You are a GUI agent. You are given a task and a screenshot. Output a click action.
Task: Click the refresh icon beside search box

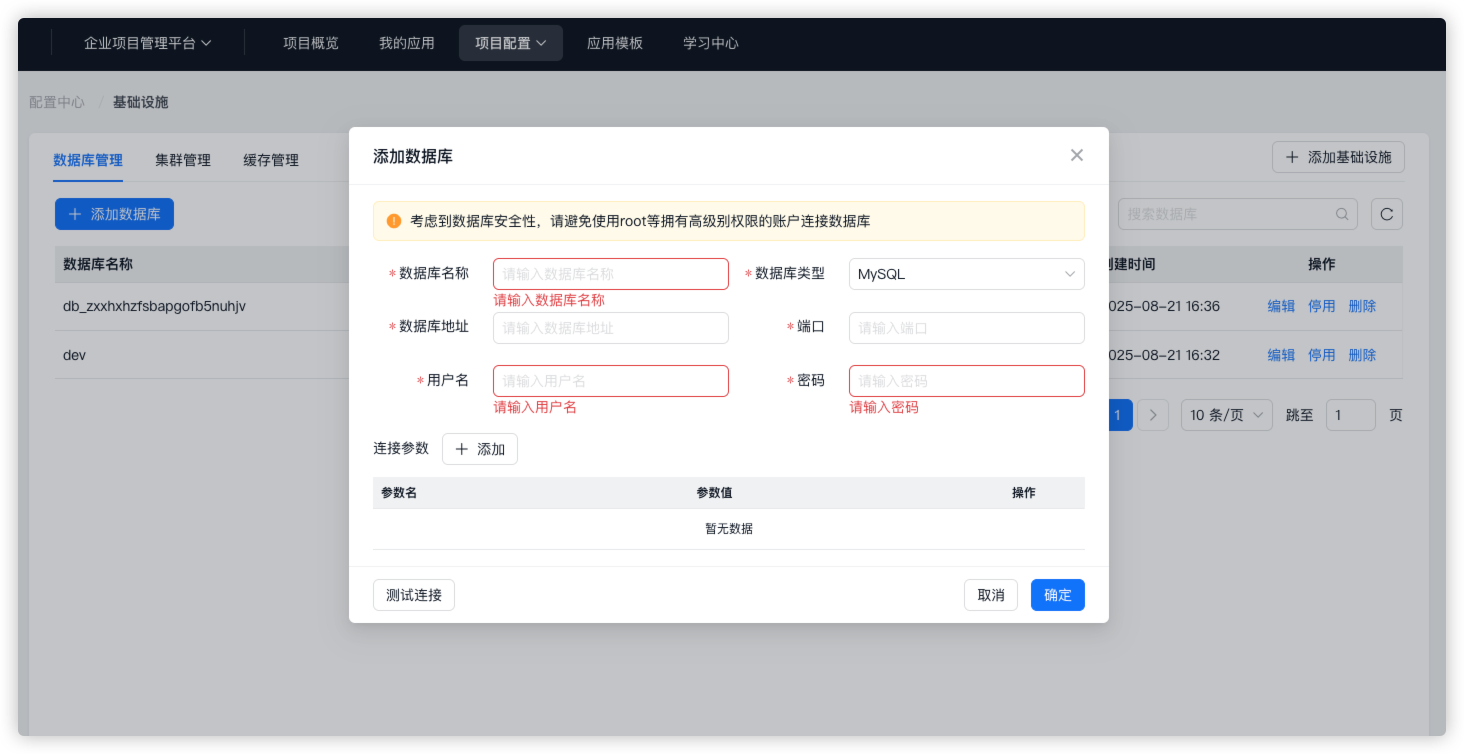pos(1386,214)
